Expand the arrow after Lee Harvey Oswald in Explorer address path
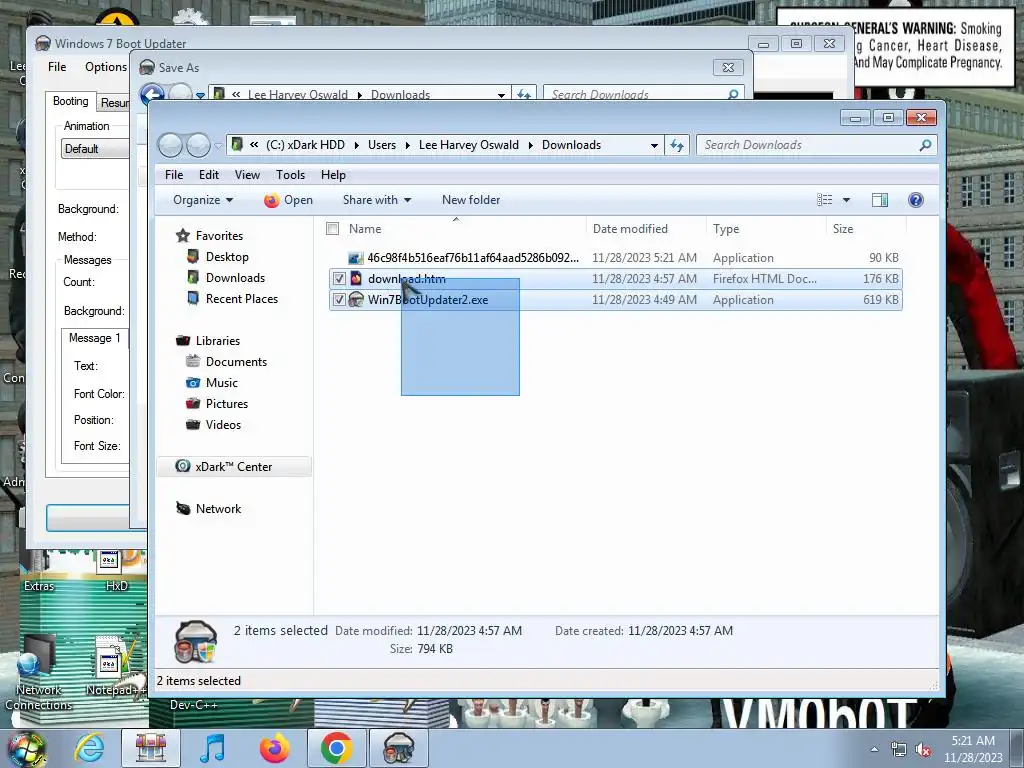Viewport: 1024px width, 768px height. coord(530,145)
